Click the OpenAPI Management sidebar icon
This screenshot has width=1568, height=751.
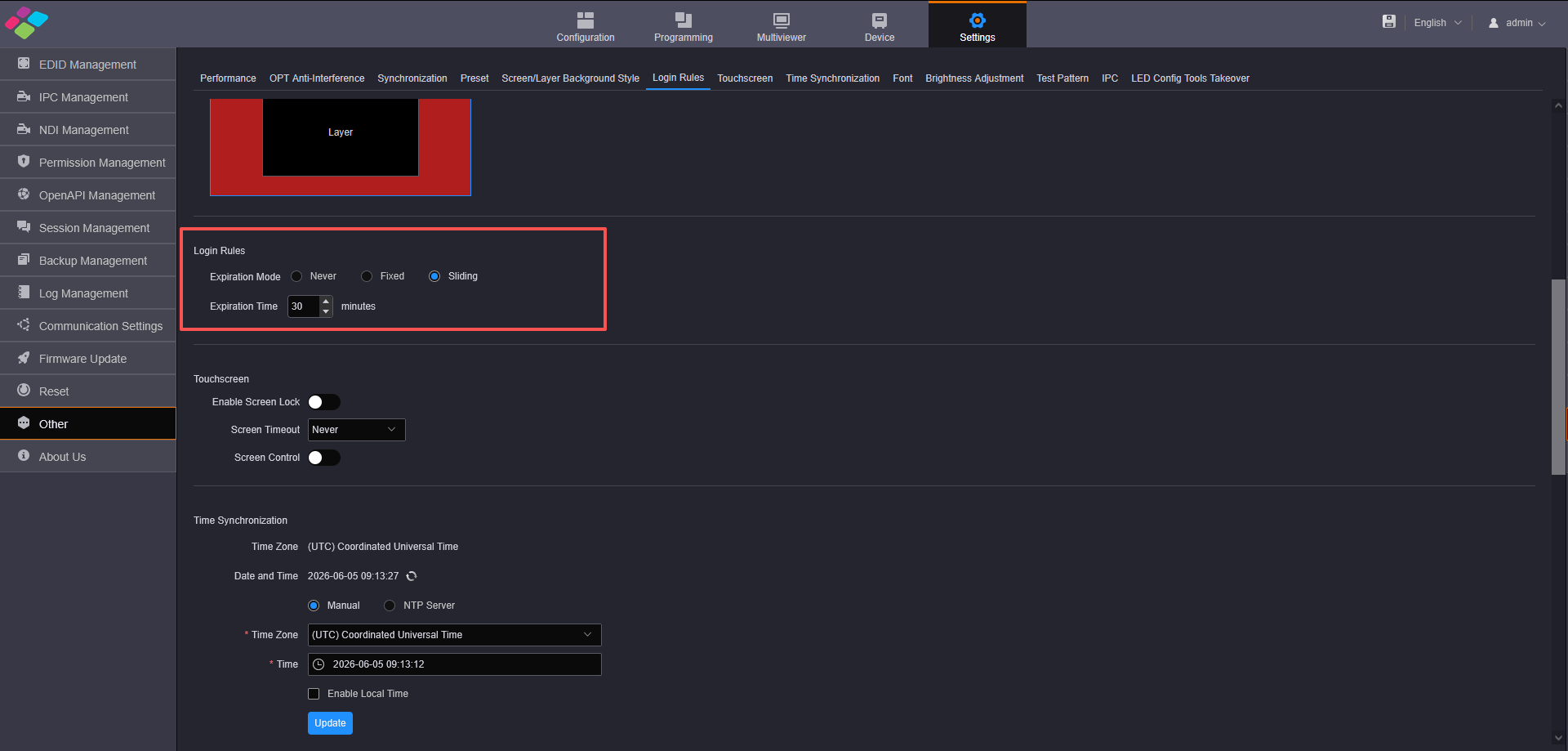pos(24,194)
